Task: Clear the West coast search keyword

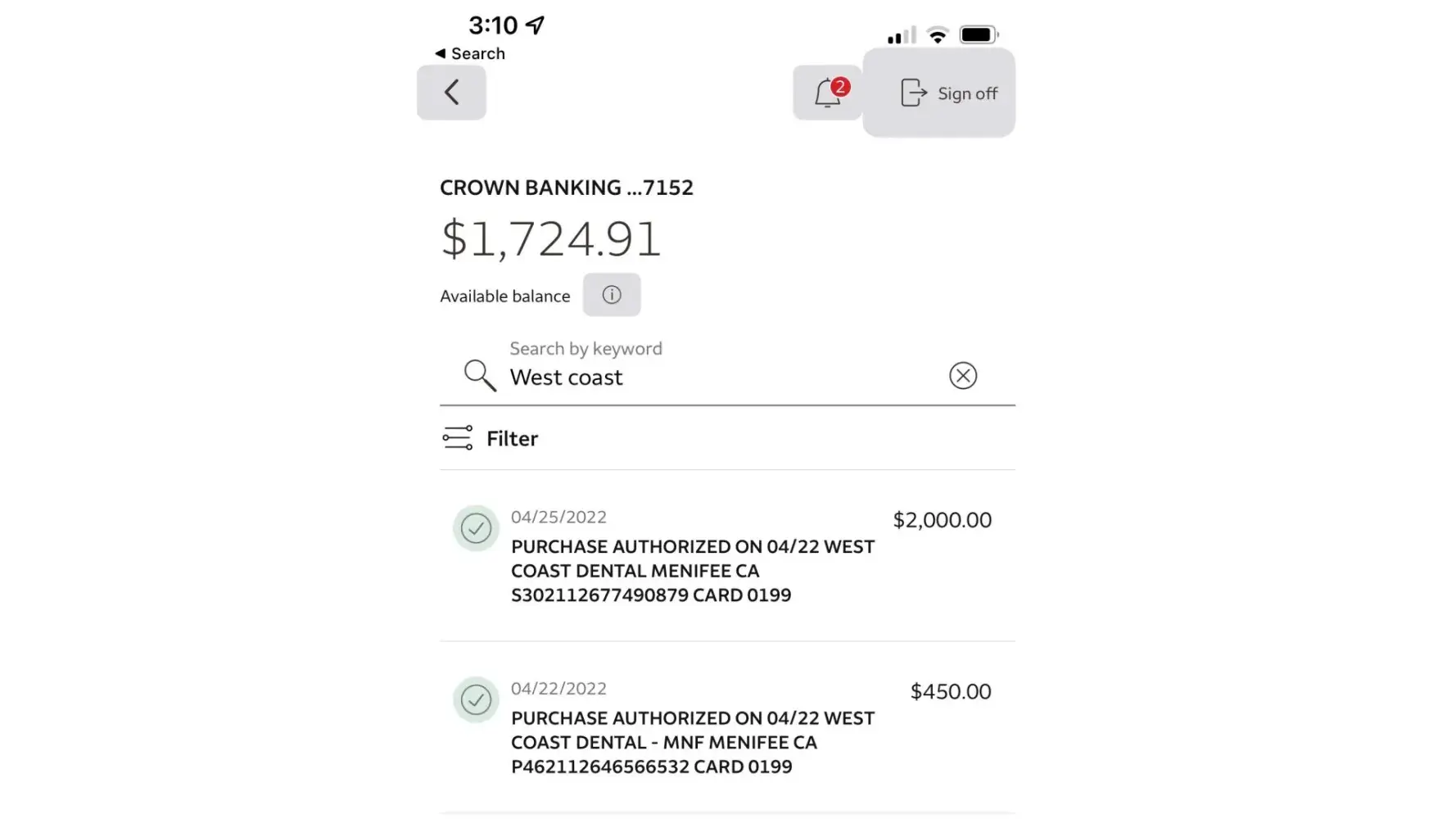Action: [x=963, y=376]
